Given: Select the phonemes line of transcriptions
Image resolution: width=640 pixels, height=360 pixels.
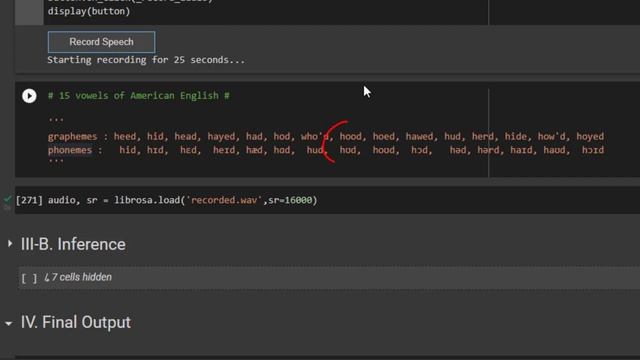Looking at the screenshot, I should pos(326,150).
